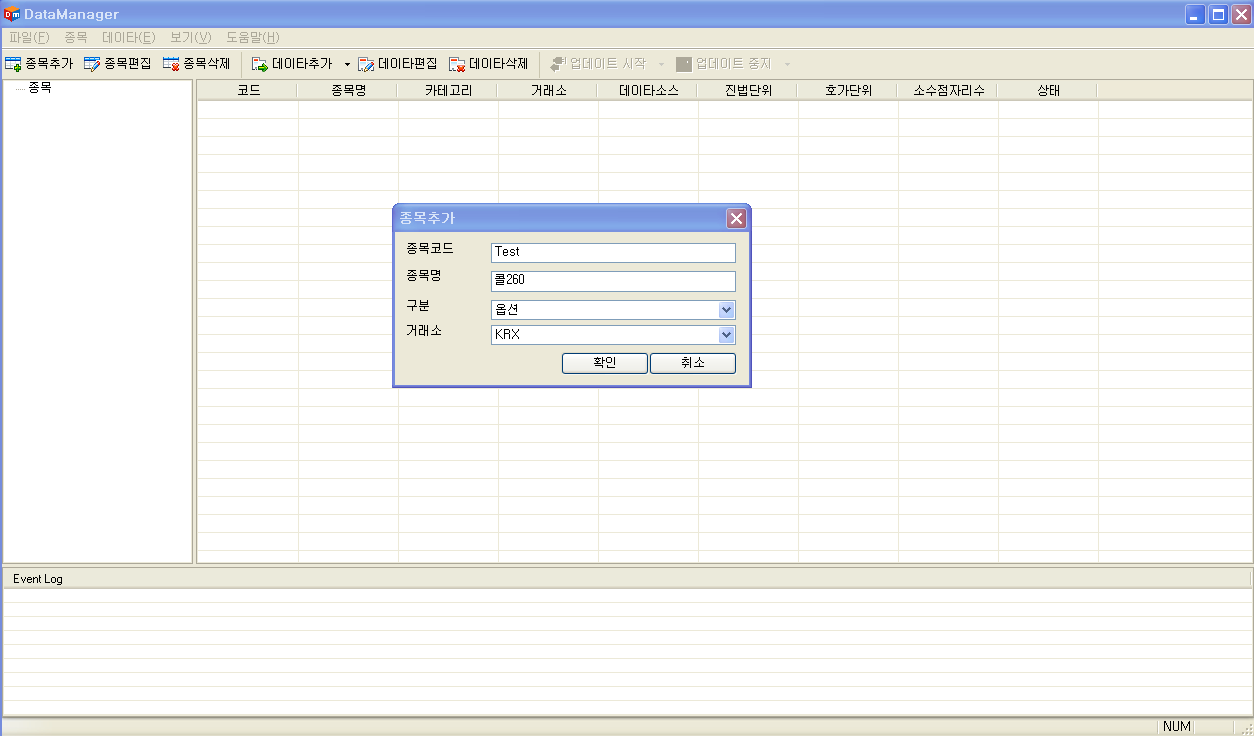Click the 종목삭제 toolbar icon
The image size is (1254, 737).
point(171,64)
